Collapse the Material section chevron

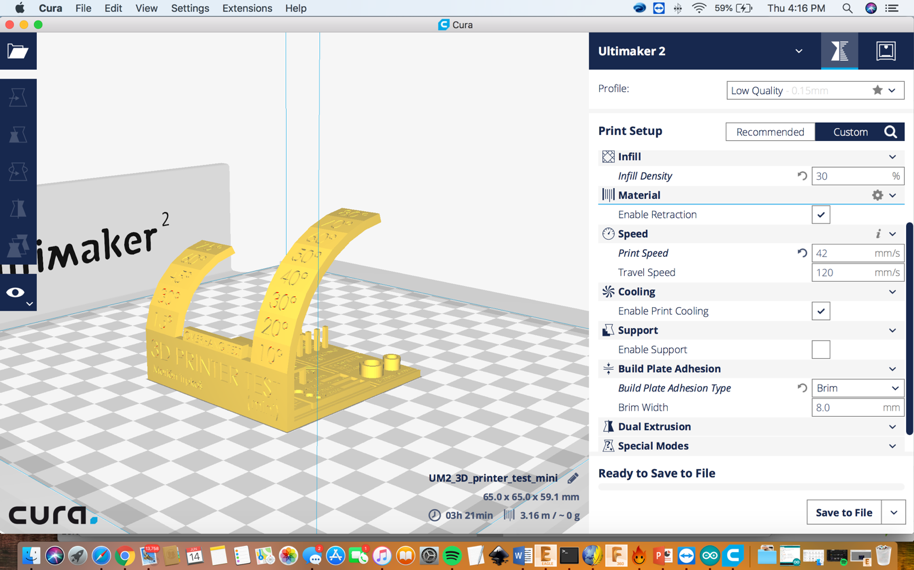pos(892,195)
